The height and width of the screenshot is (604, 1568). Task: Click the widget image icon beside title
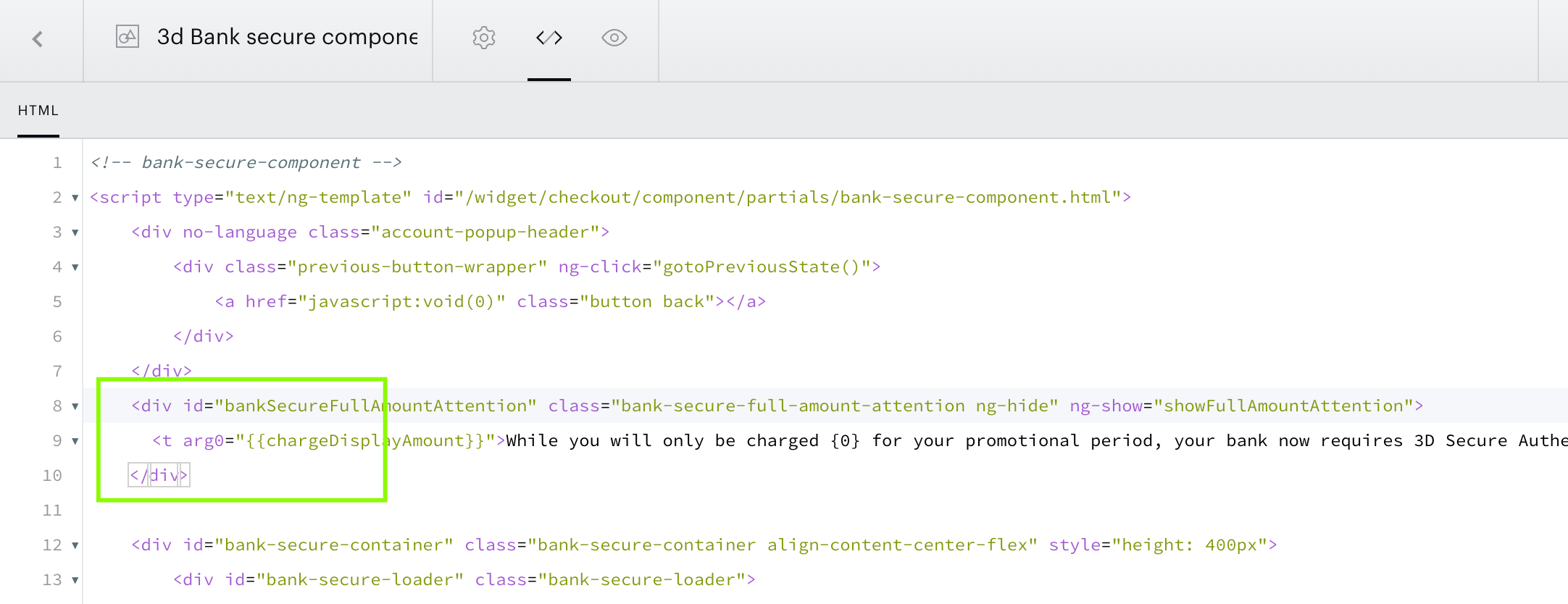point(128,36)
